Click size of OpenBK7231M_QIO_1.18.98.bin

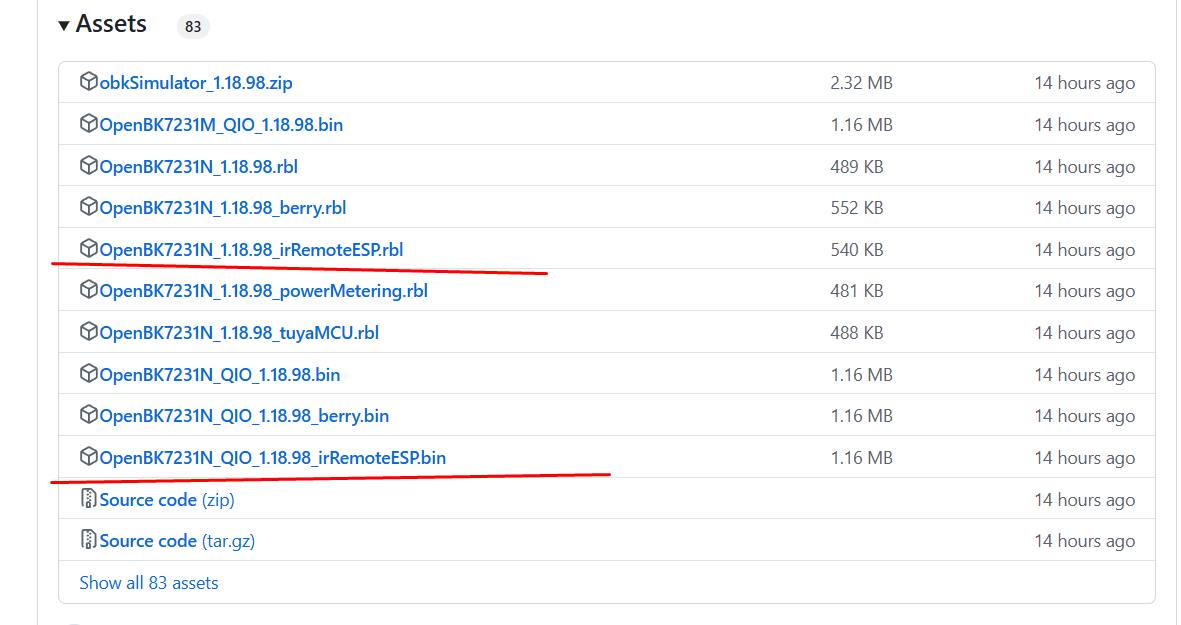862,125
